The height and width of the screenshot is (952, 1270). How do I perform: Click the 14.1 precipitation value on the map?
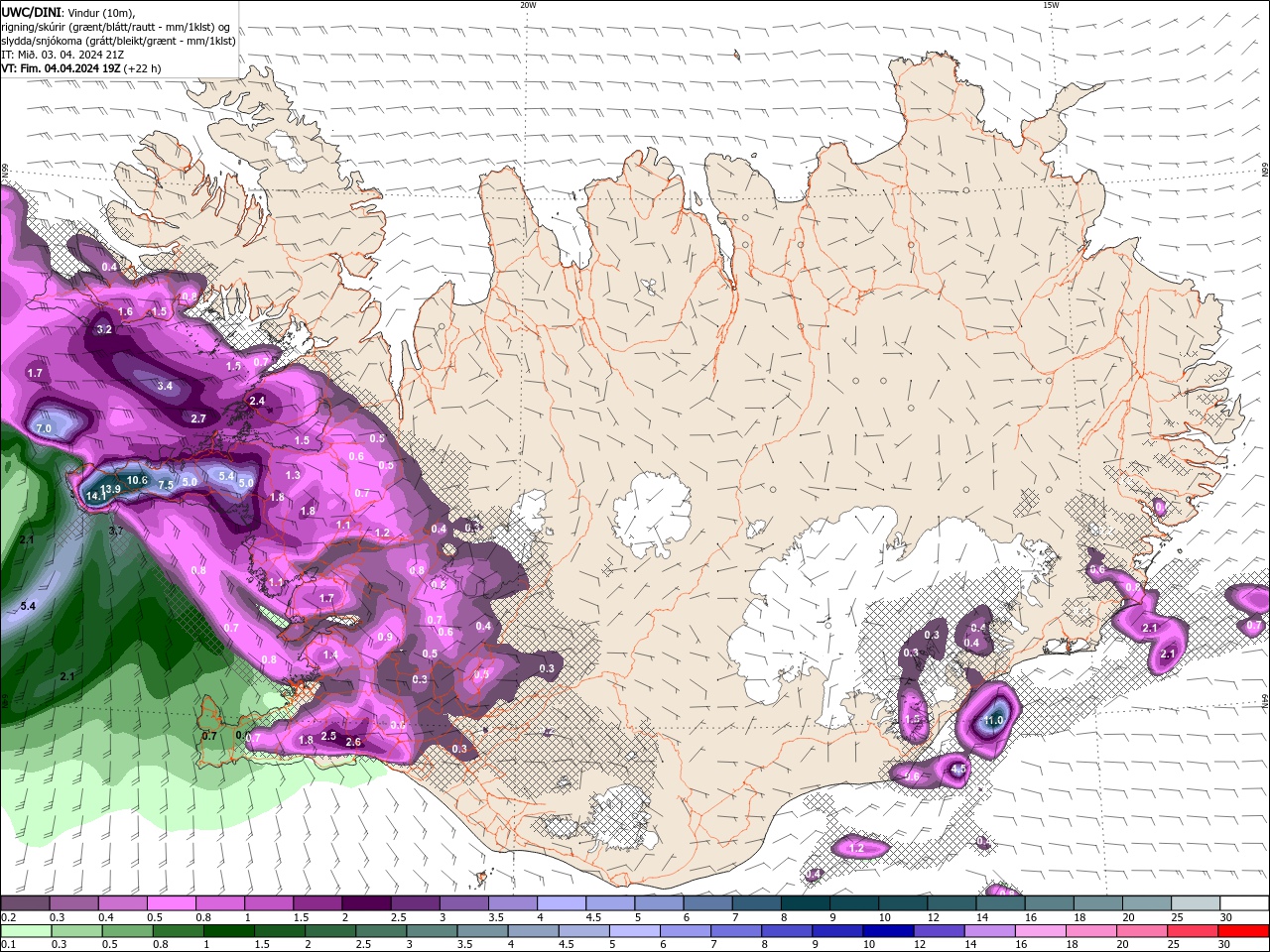click(x=95, y=495)
